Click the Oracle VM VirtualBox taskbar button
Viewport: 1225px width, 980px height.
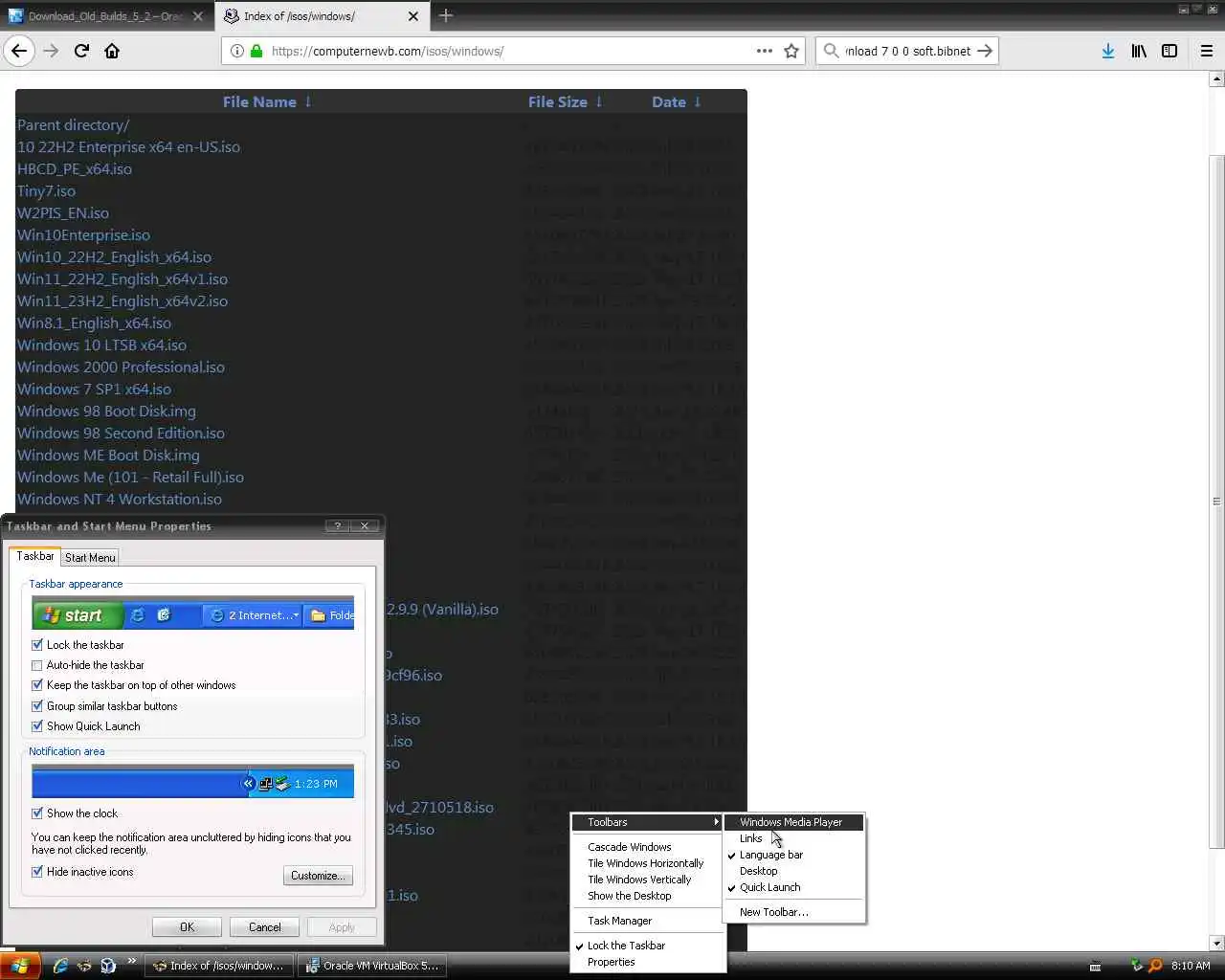click(371, 966)
